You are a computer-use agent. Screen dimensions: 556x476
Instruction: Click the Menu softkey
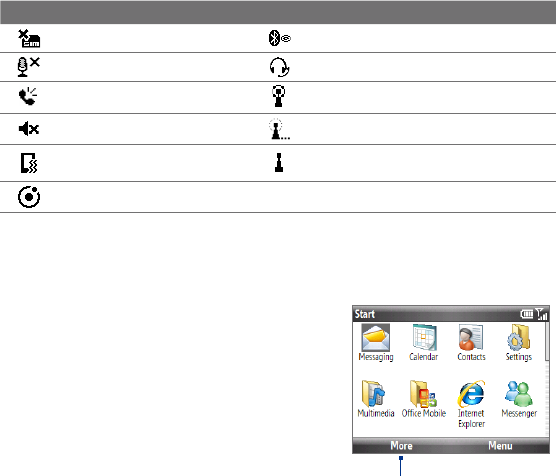pos(500,445)
